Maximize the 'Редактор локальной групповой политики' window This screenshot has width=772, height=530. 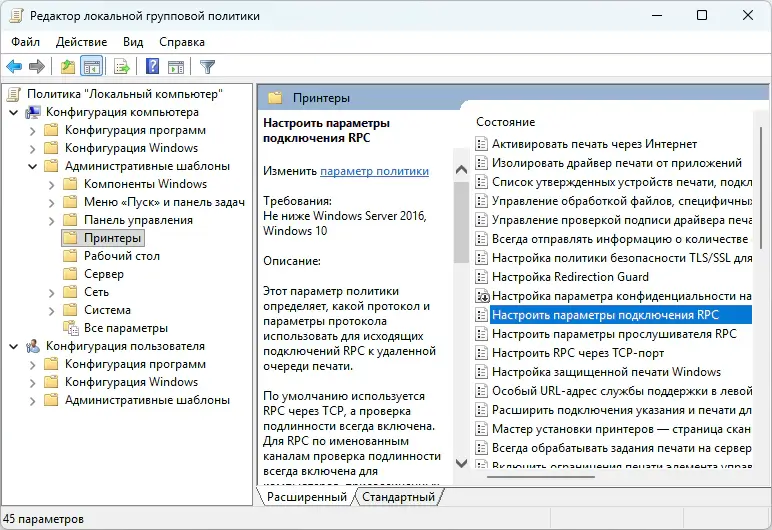coord(702,15)
